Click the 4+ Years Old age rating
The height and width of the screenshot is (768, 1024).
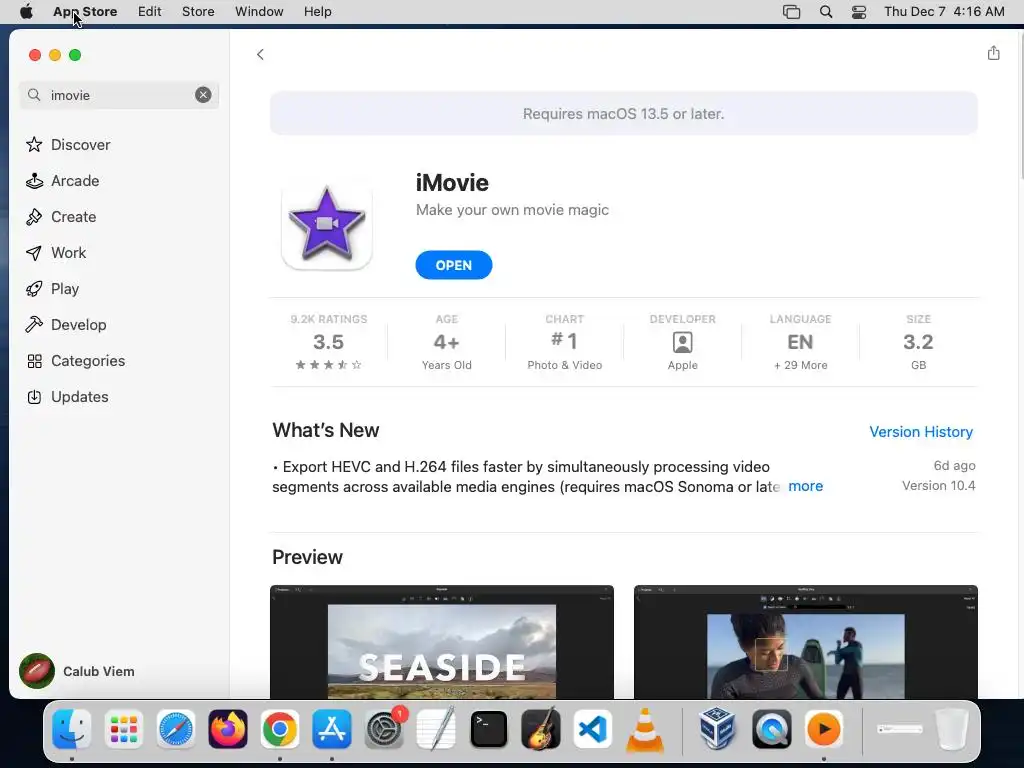tap(447, 342)
